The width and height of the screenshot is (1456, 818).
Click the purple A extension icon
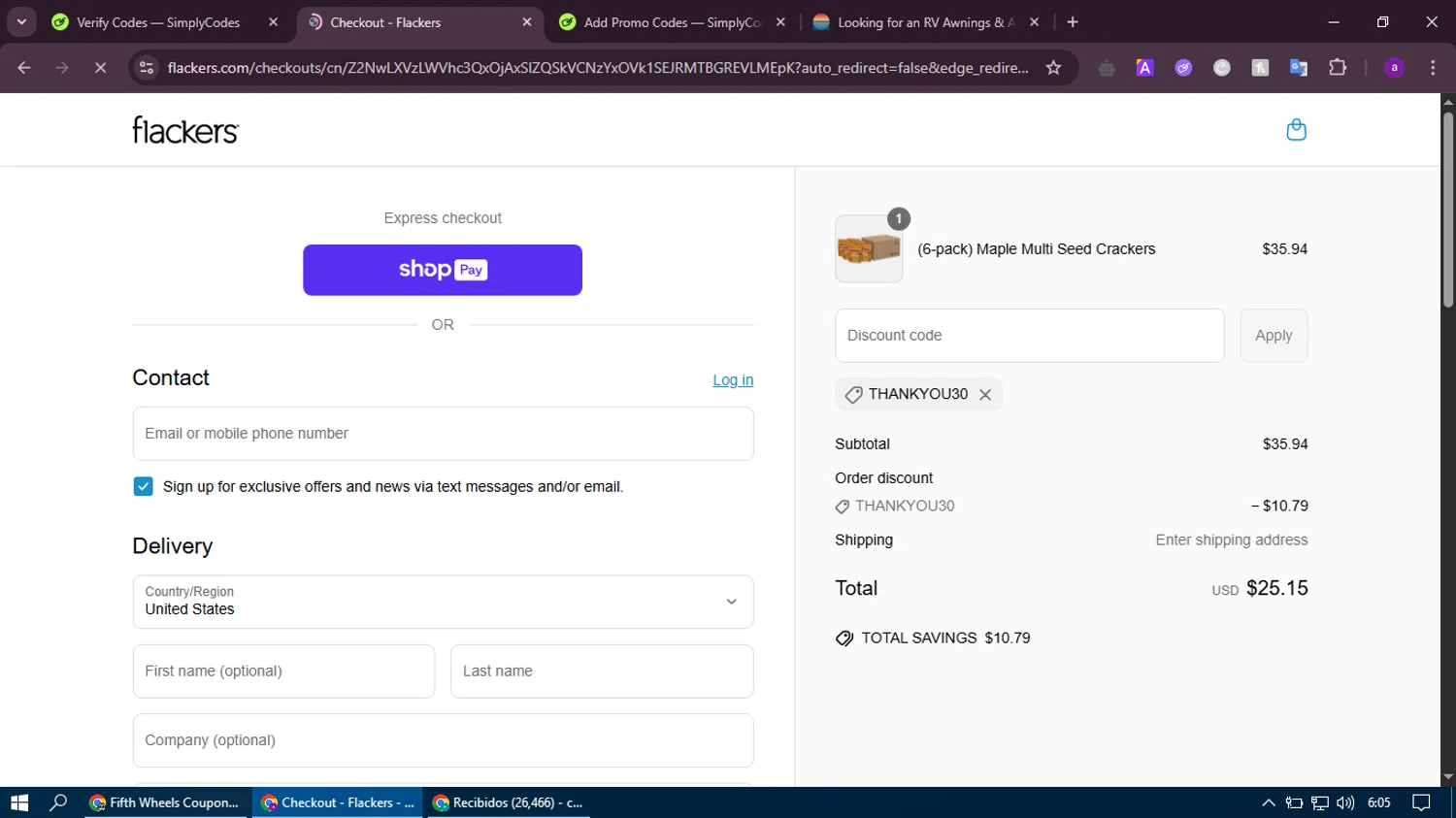[x=1145, y=67]
